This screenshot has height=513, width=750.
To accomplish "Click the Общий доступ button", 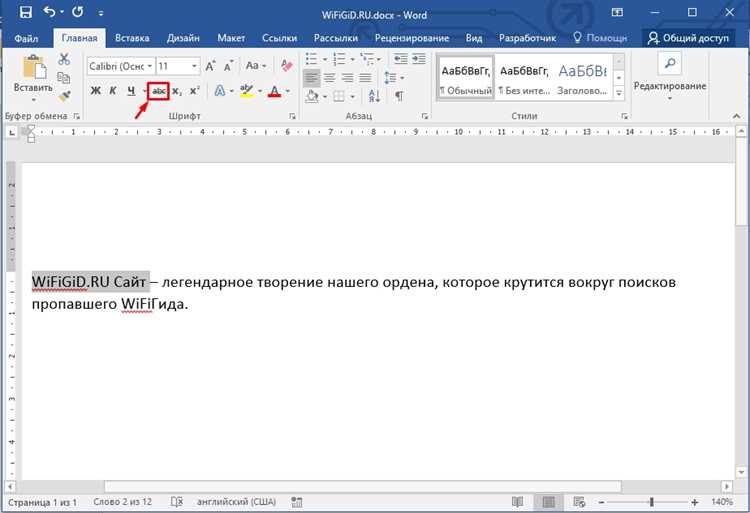I will click(688, 38).
